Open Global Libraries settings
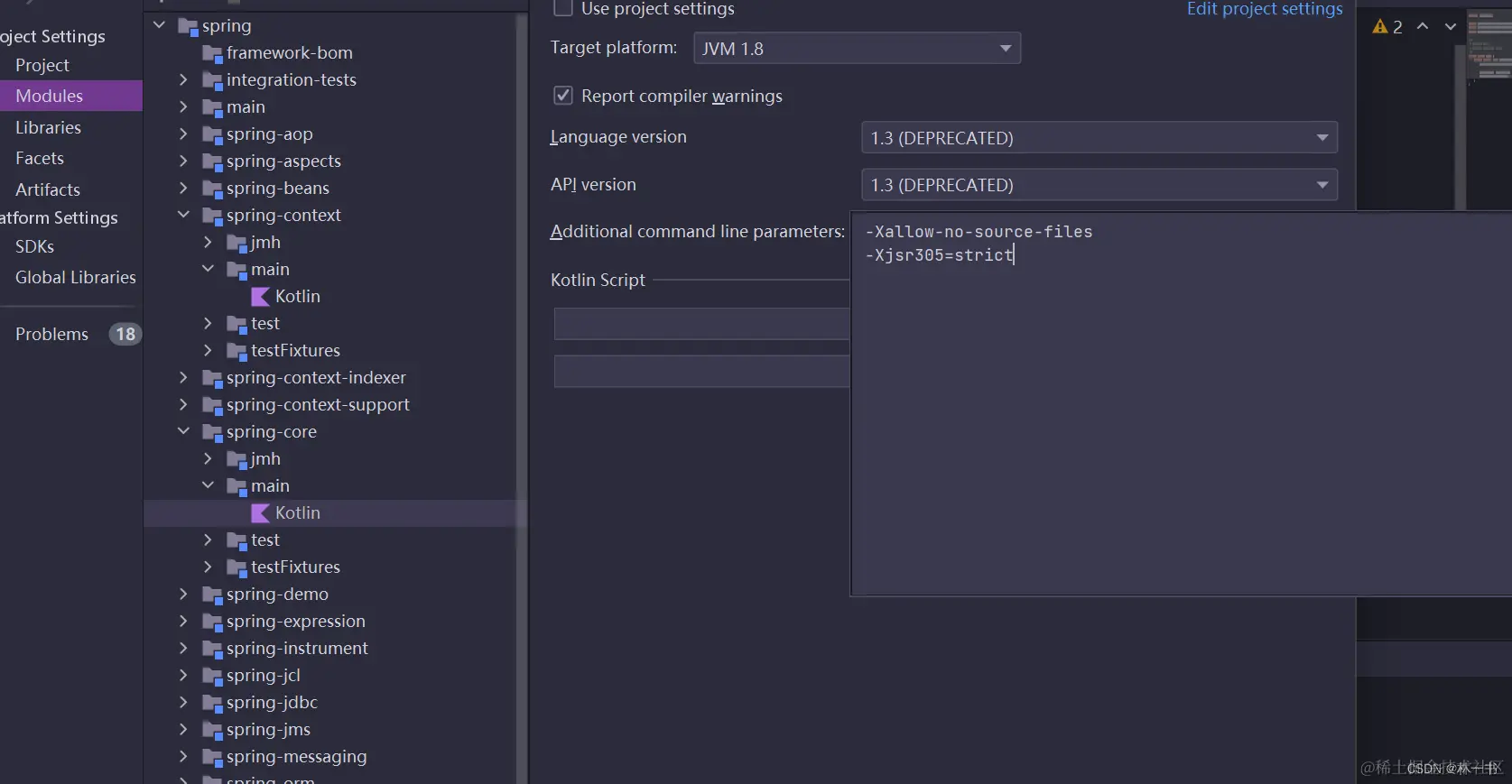The width and height of the screenshot is (1512, 784). pyautogui.click(x=76, y=277)
